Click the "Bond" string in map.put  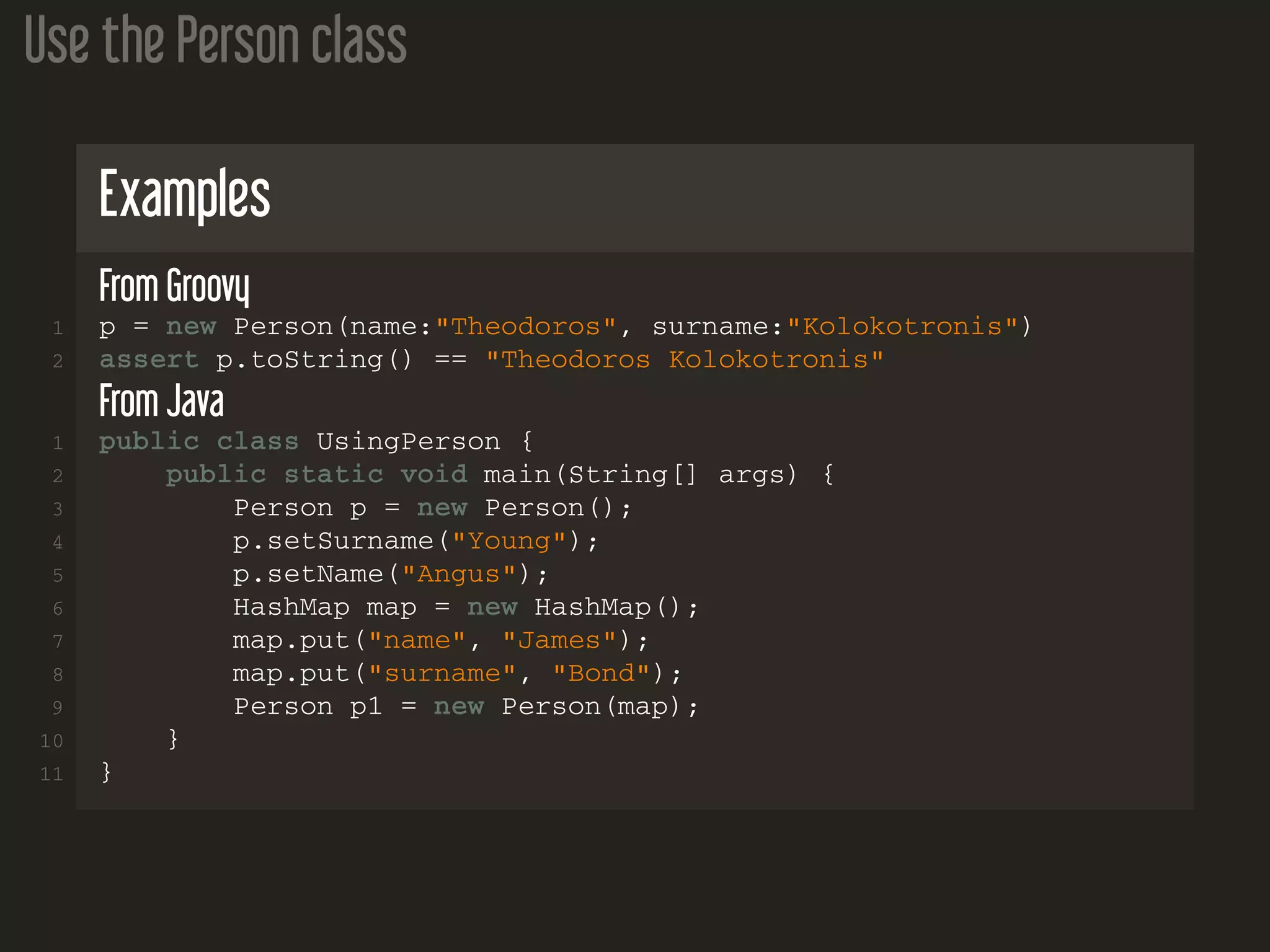[601, 674]
